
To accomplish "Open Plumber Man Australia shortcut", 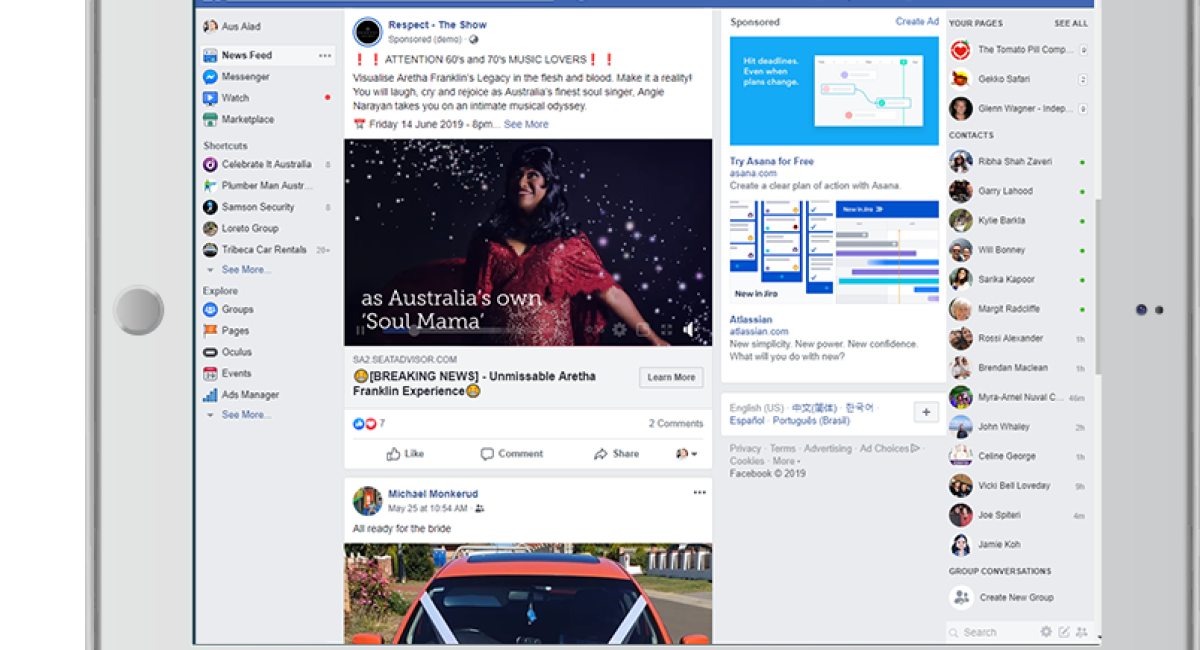I will (x=267, y=186).
